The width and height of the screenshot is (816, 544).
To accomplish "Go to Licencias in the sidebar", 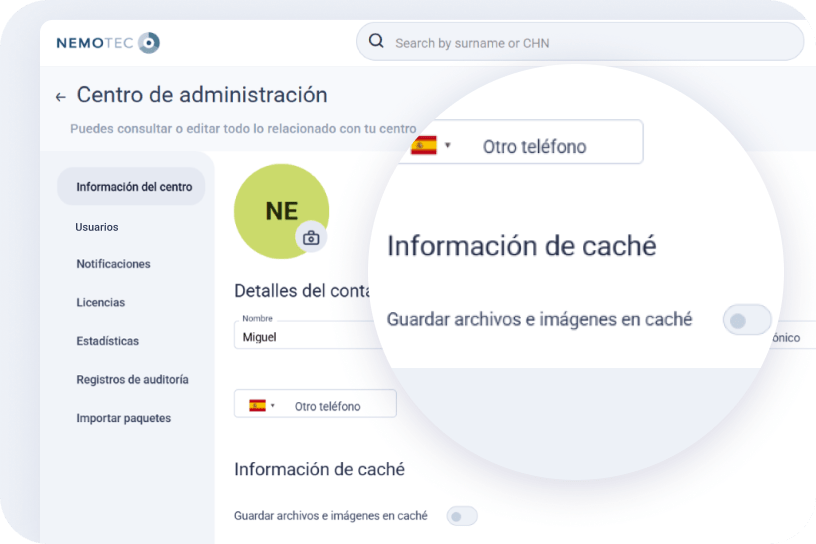I will coord(100,302).
